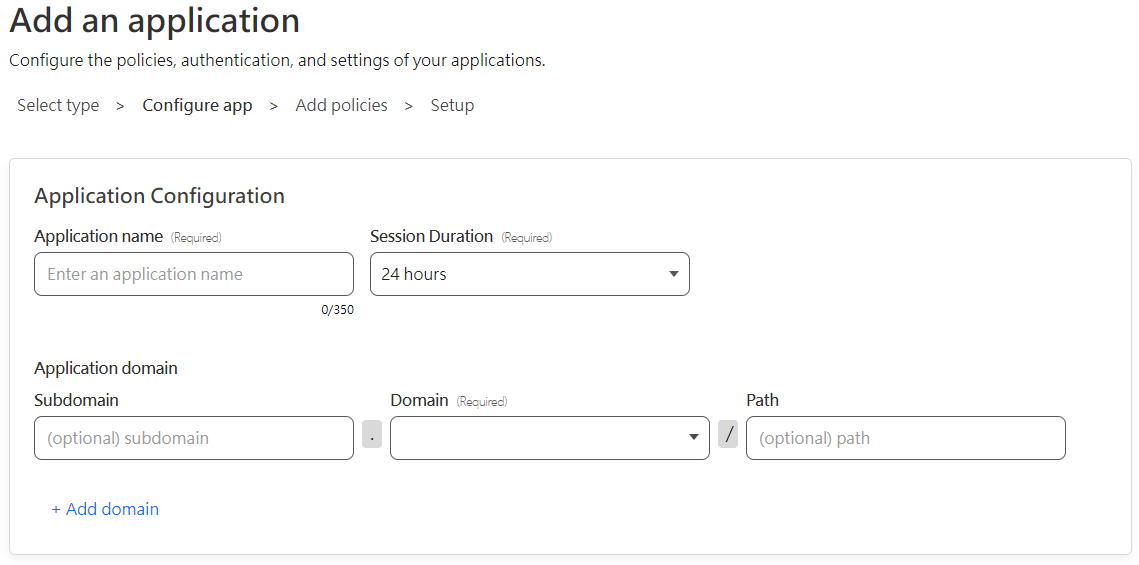Click the Application name text field

click(194, 274)
